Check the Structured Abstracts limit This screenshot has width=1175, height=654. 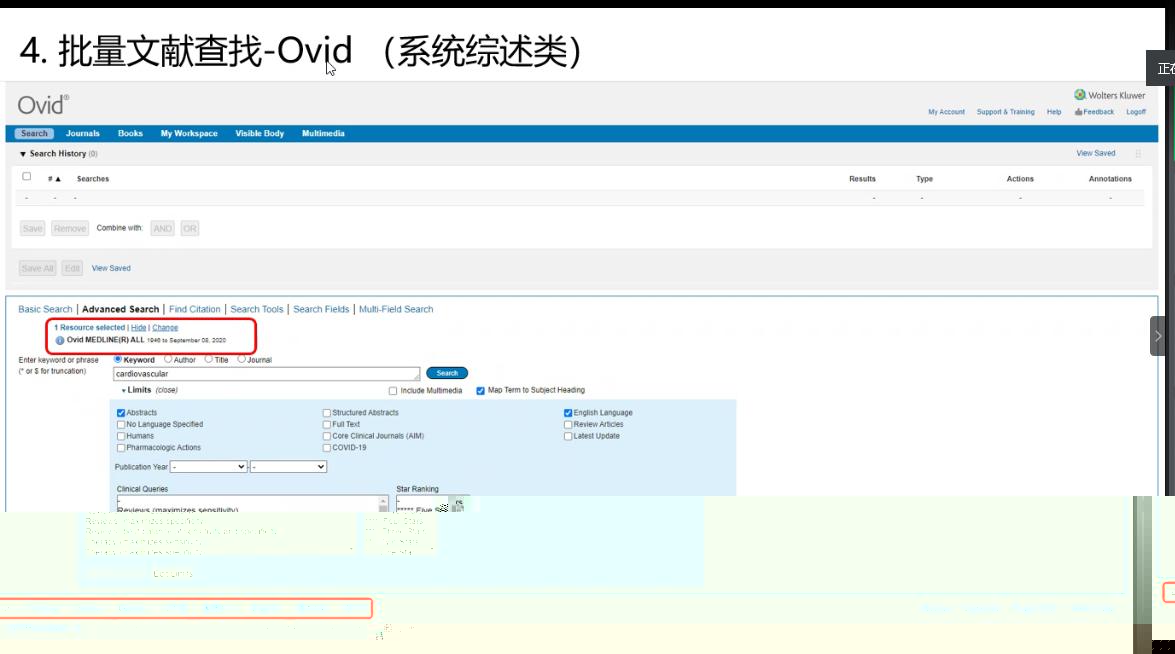(x=327, y=413)
